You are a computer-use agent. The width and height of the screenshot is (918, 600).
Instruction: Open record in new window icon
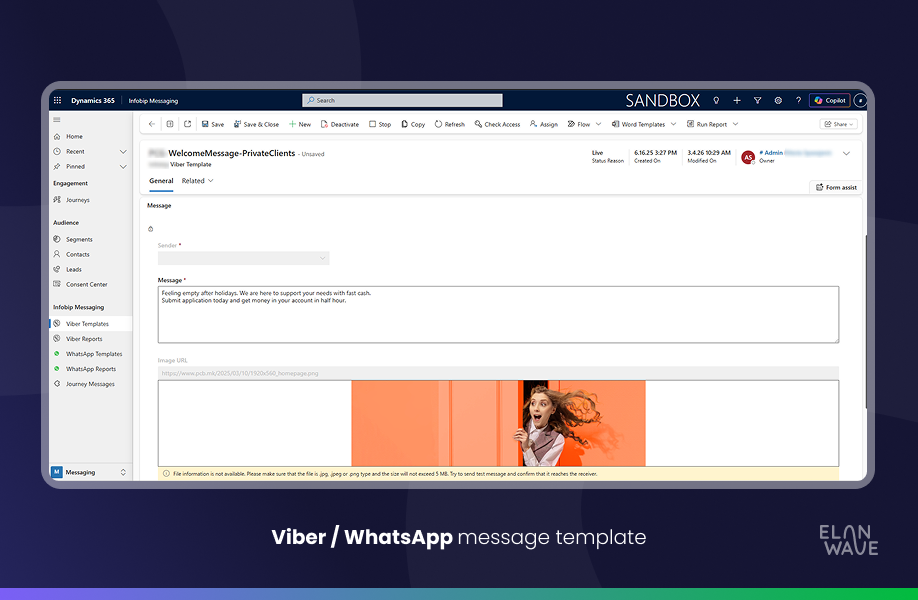click(187, 124)
